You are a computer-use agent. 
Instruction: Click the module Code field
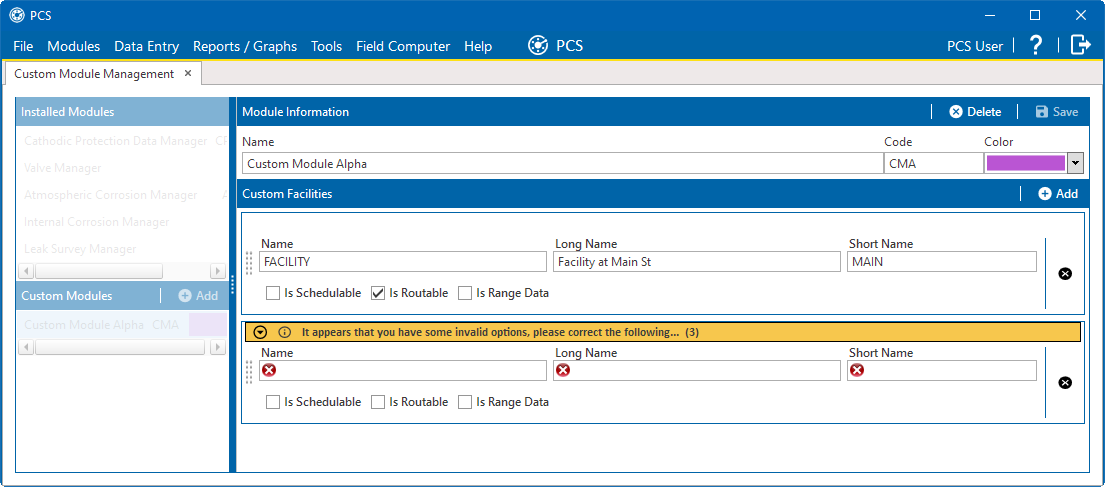click(x=932, y=164)
